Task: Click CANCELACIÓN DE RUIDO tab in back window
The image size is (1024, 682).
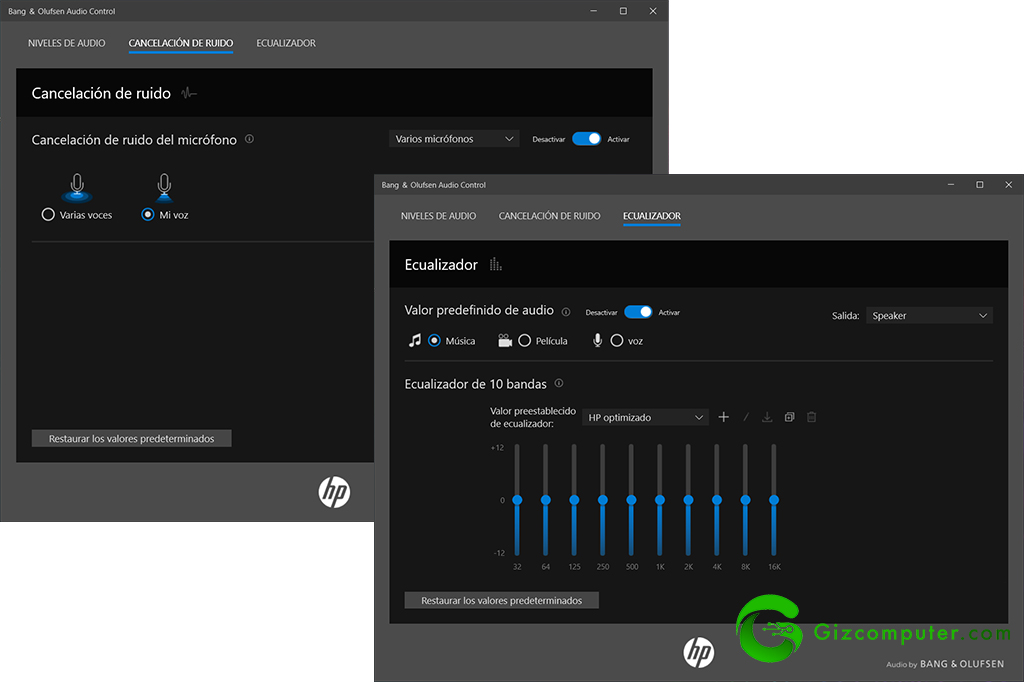Action: click(181, 43)
